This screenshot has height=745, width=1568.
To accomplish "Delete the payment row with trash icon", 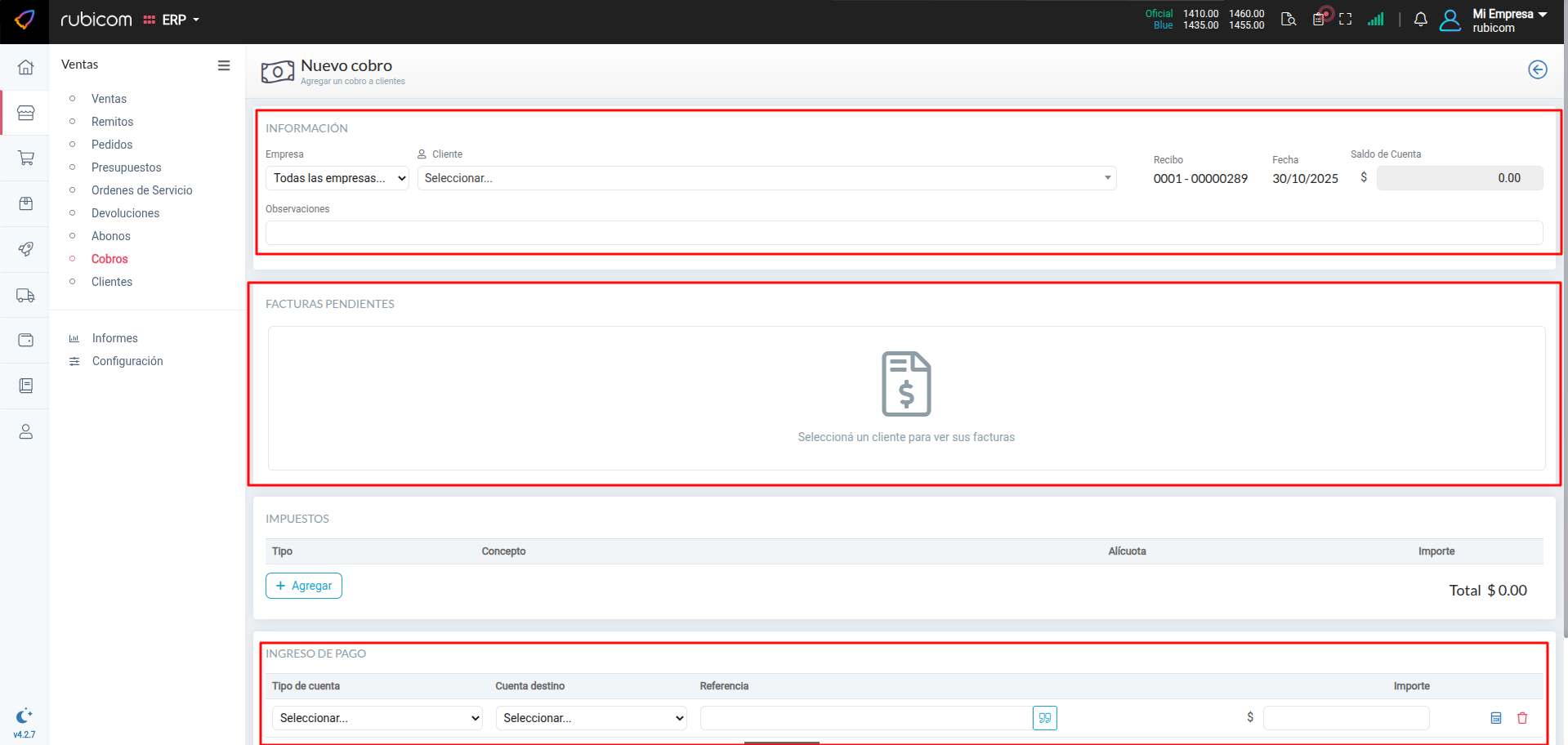I will pos(1522,718).
